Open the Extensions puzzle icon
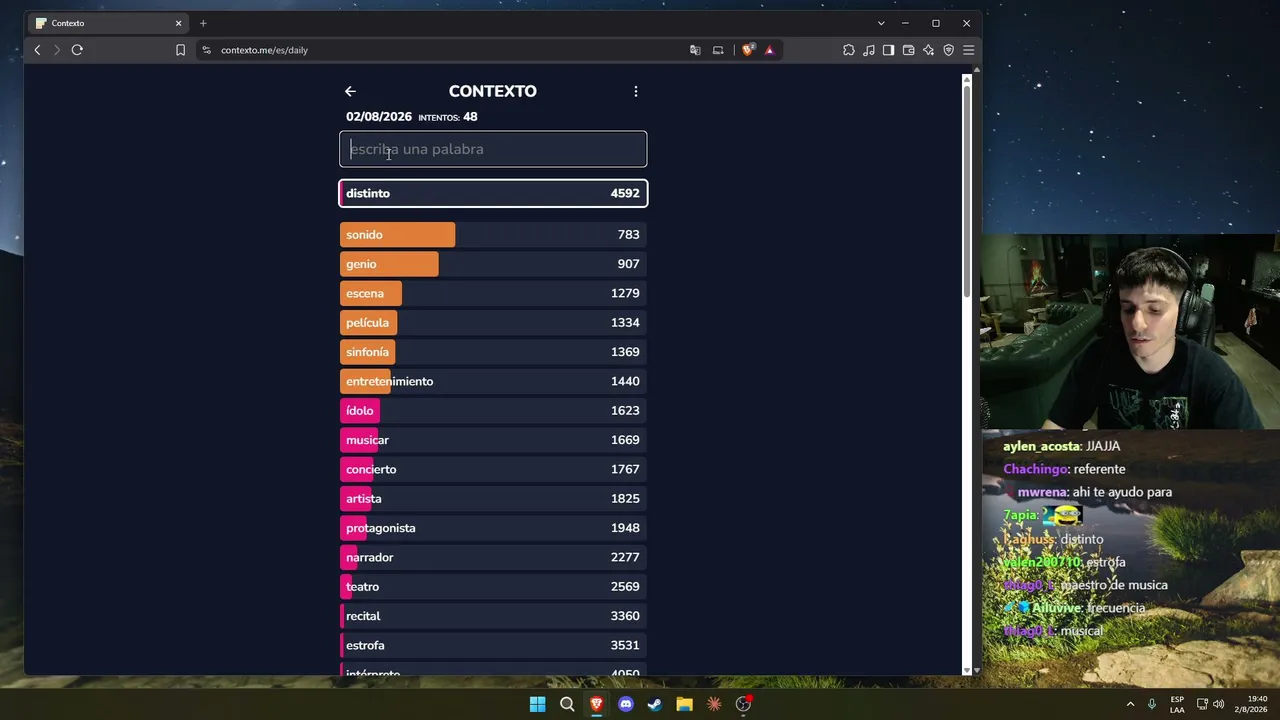Screen dimensions: 1280x720 tap(849, 50)
